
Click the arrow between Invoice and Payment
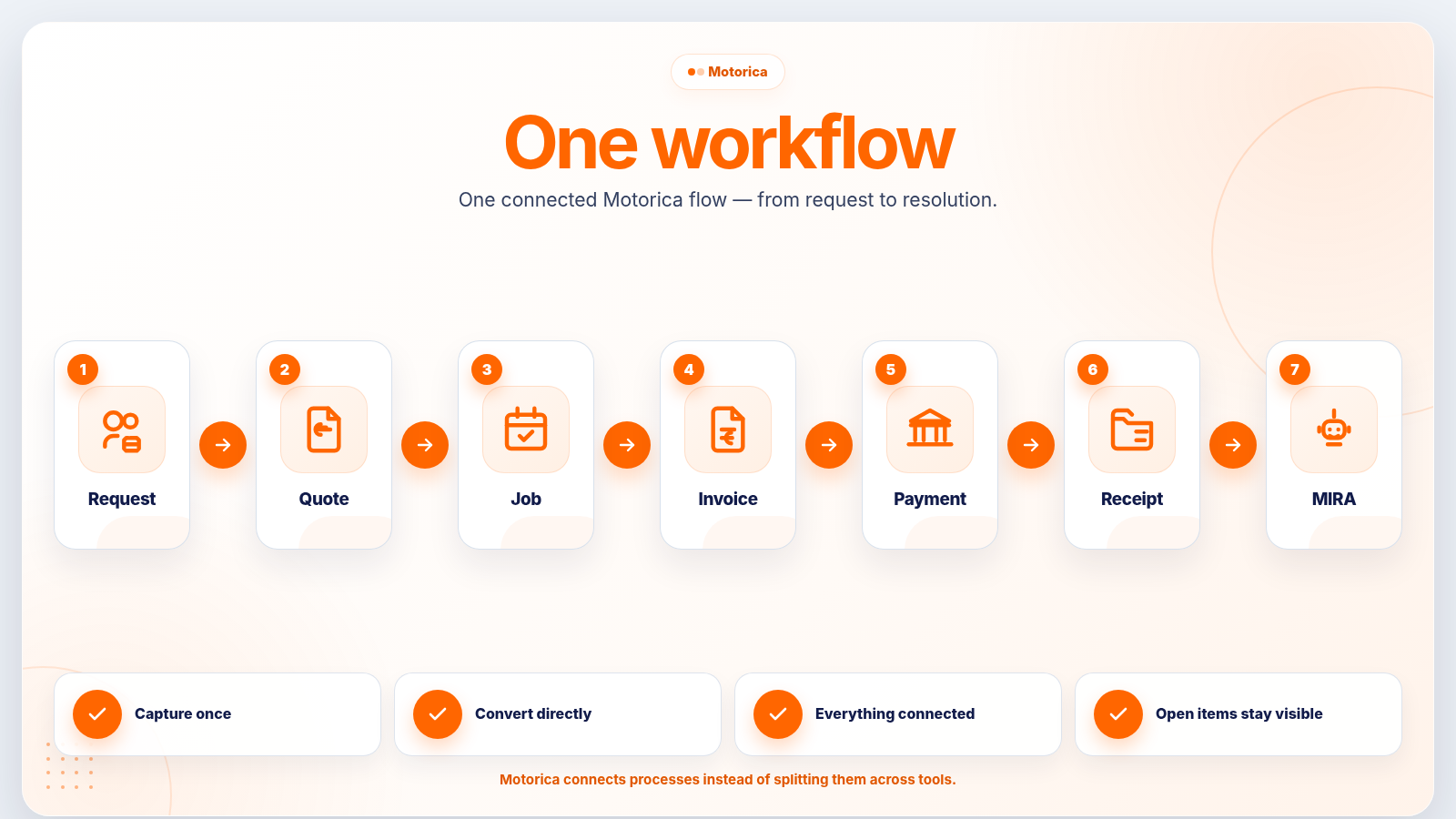[x=829, y=445]
